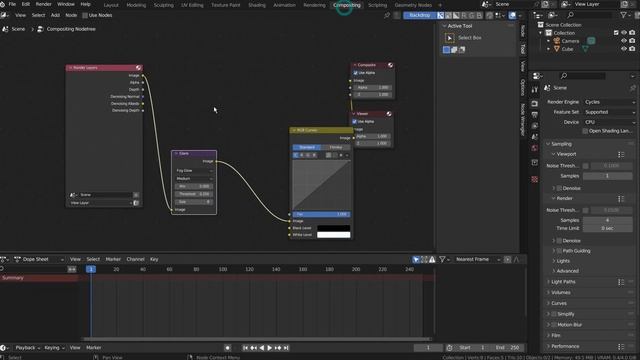The image size is (640, 360).
Task: Open the Texture properties tab icon
Action: [x=535, y=179]
